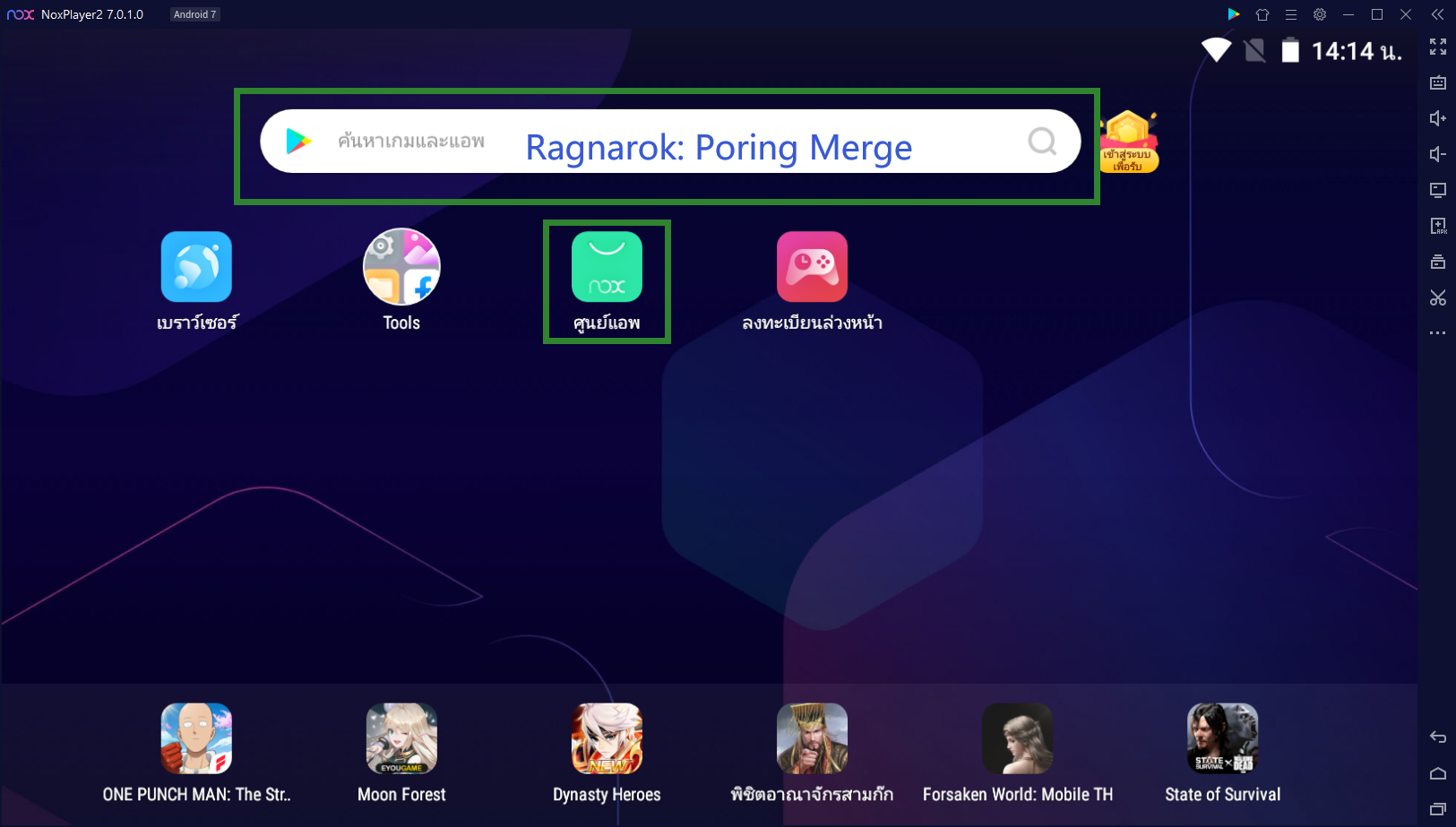The image size is (1456, 827).
Task: Open the Nox App Center icon
Action: (x=607, y=268)
